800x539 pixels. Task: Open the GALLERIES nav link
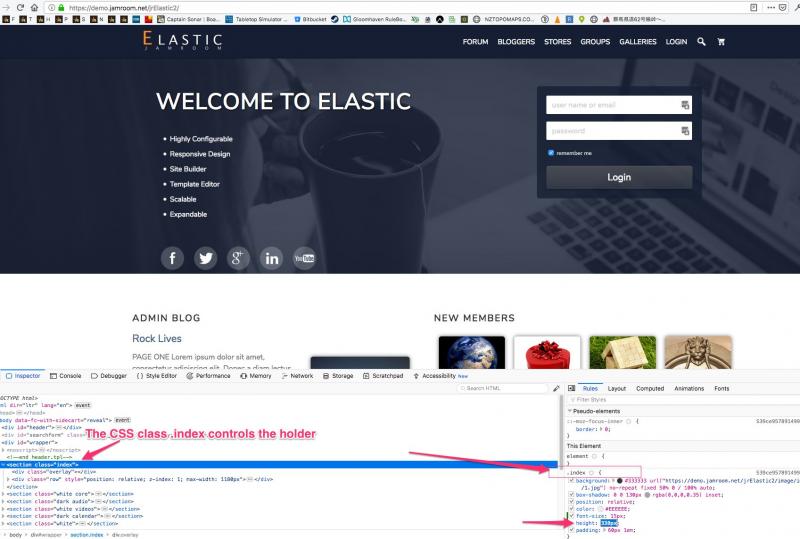(638, 42)
